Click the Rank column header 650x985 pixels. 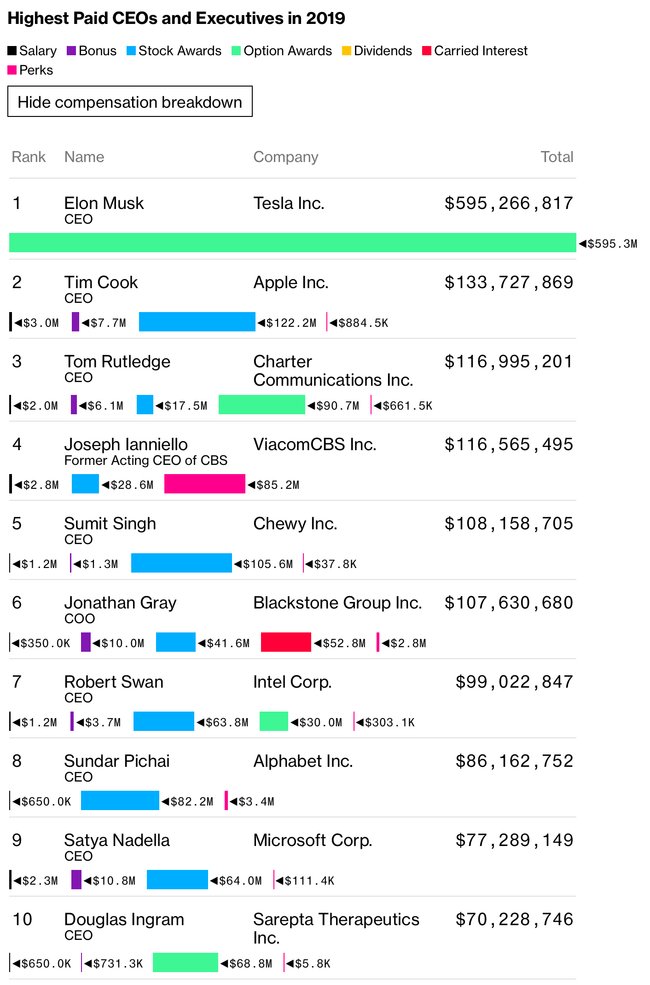click(29, 157)
